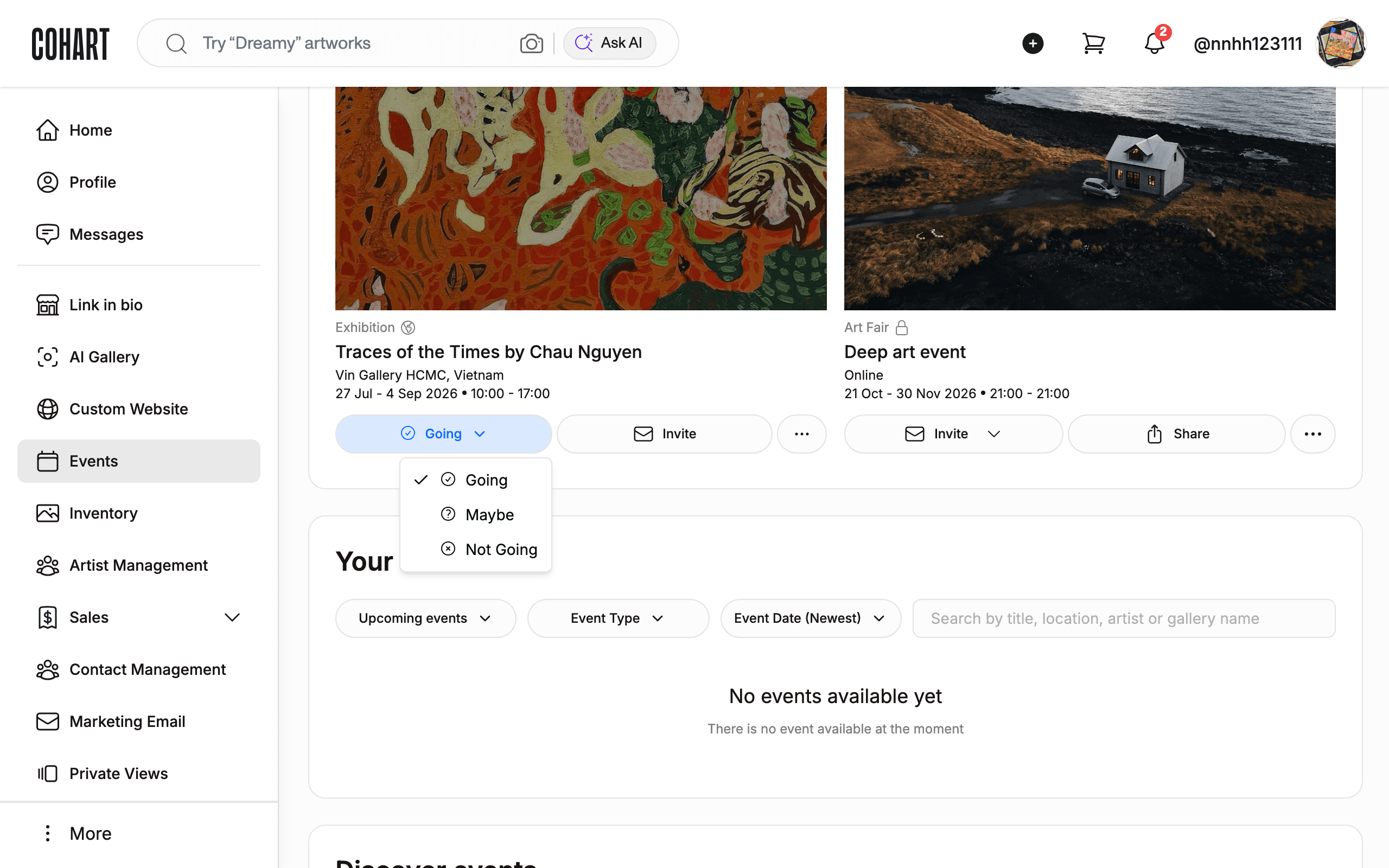The width and height of the screenshot is (1389, 868).
Task: Click the Messages chat bubble icon
Action: coord(48,234)
